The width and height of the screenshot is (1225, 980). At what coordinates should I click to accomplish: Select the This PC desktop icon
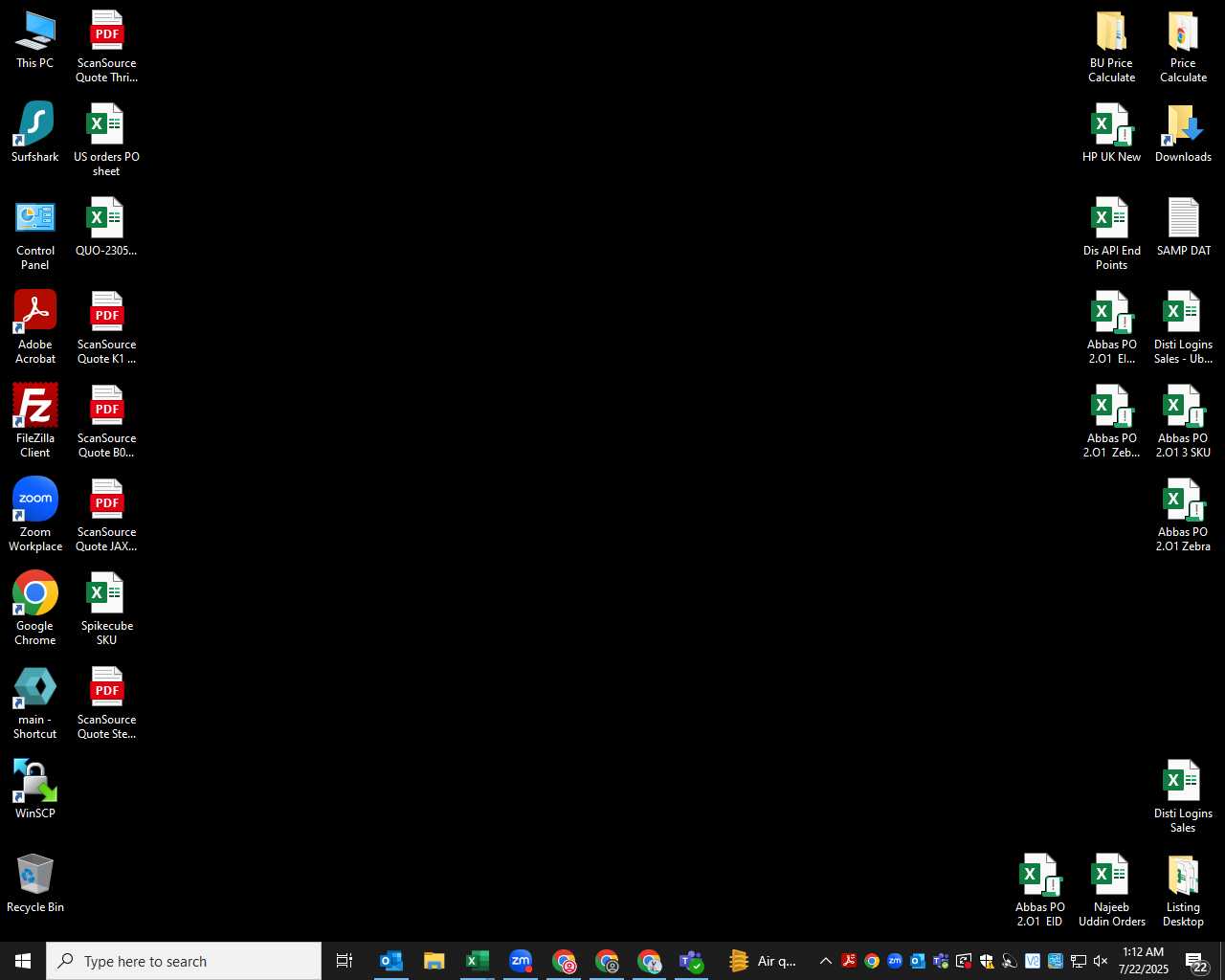(35, 40)
